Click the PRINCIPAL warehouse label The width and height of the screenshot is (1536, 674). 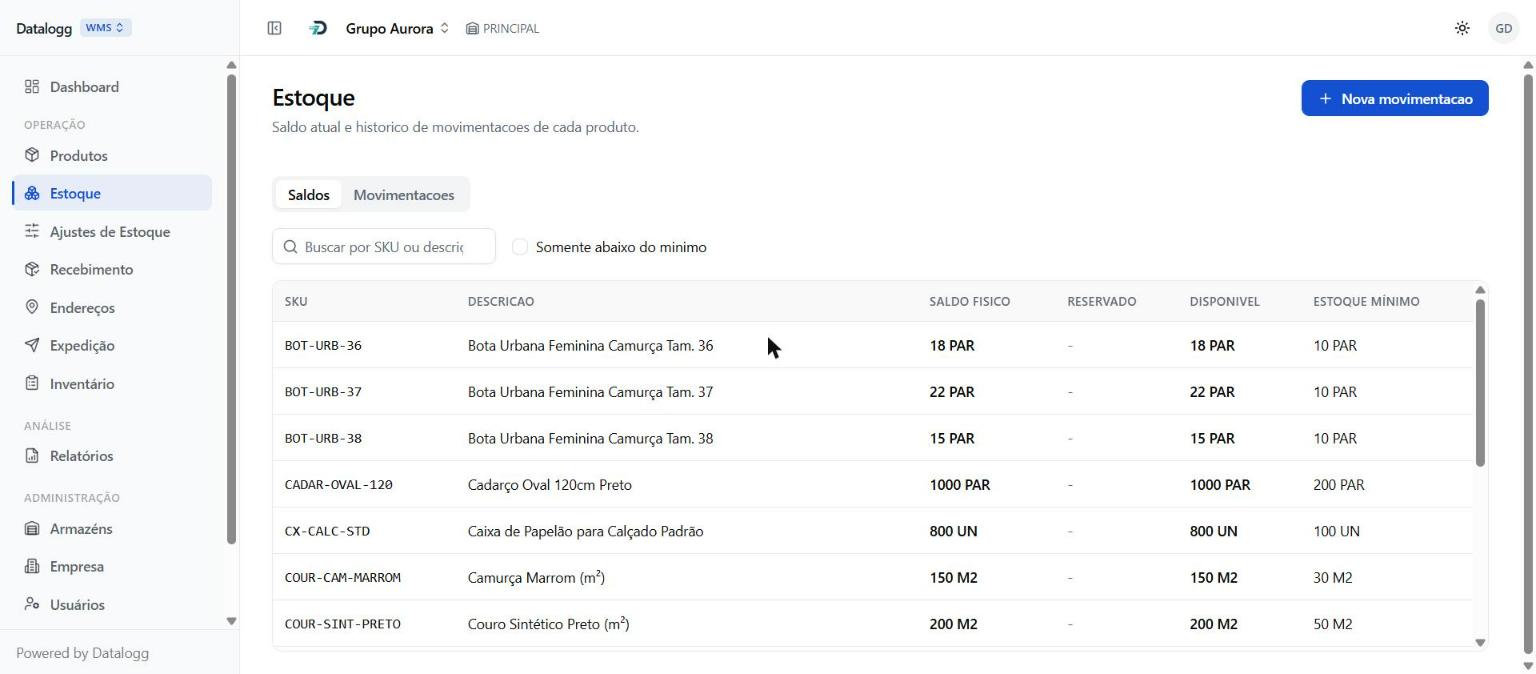click(511, 29)
